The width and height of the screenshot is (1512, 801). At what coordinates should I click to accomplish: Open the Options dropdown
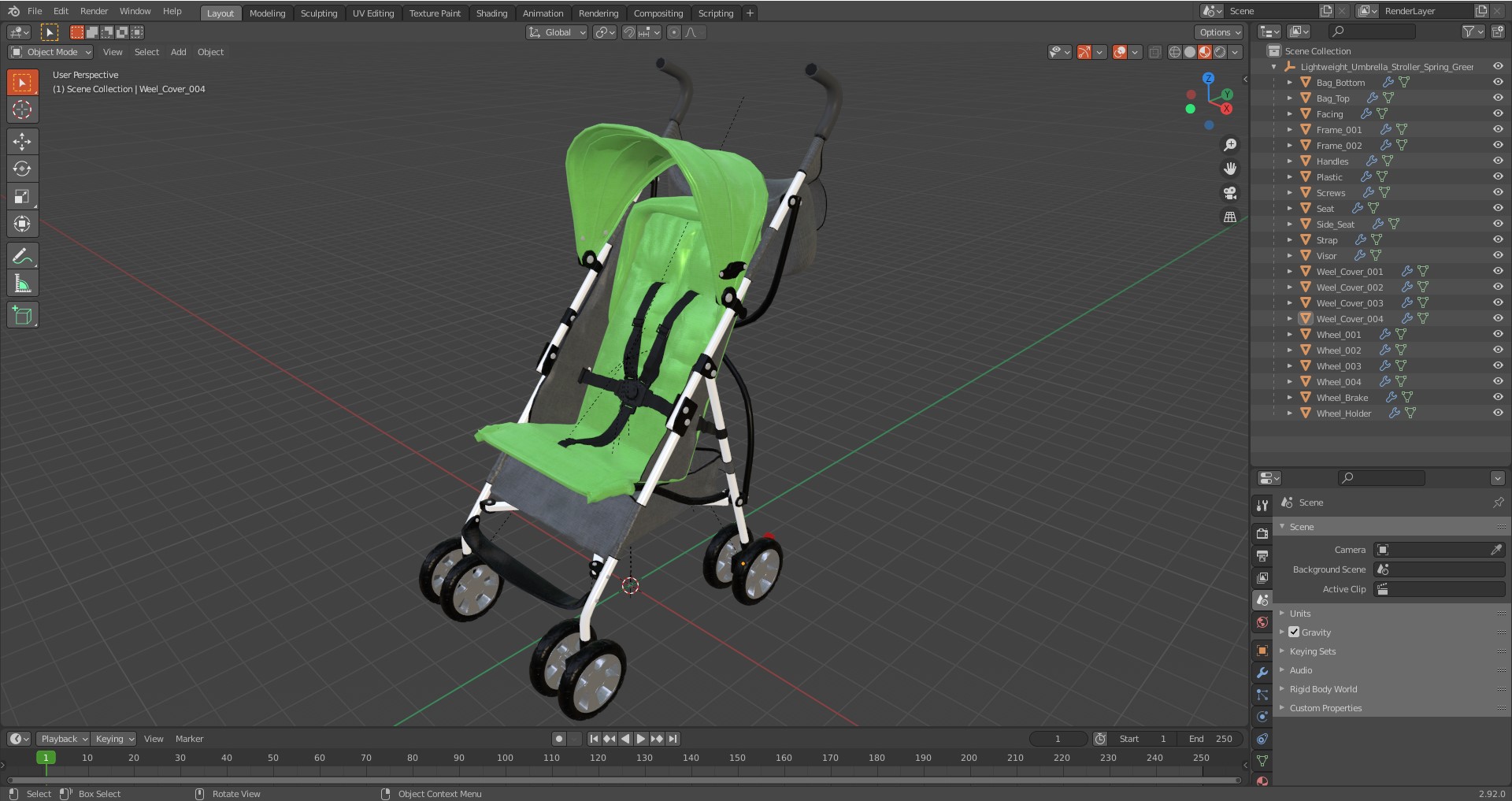(x=1219, y=32)
